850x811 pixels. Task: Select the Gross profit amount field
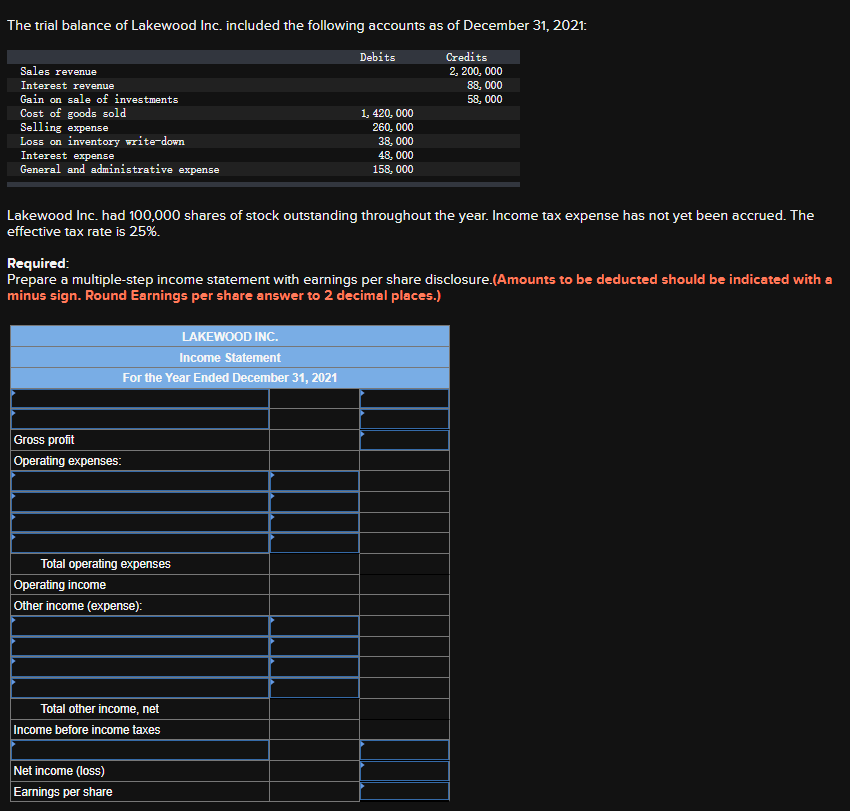404,440
